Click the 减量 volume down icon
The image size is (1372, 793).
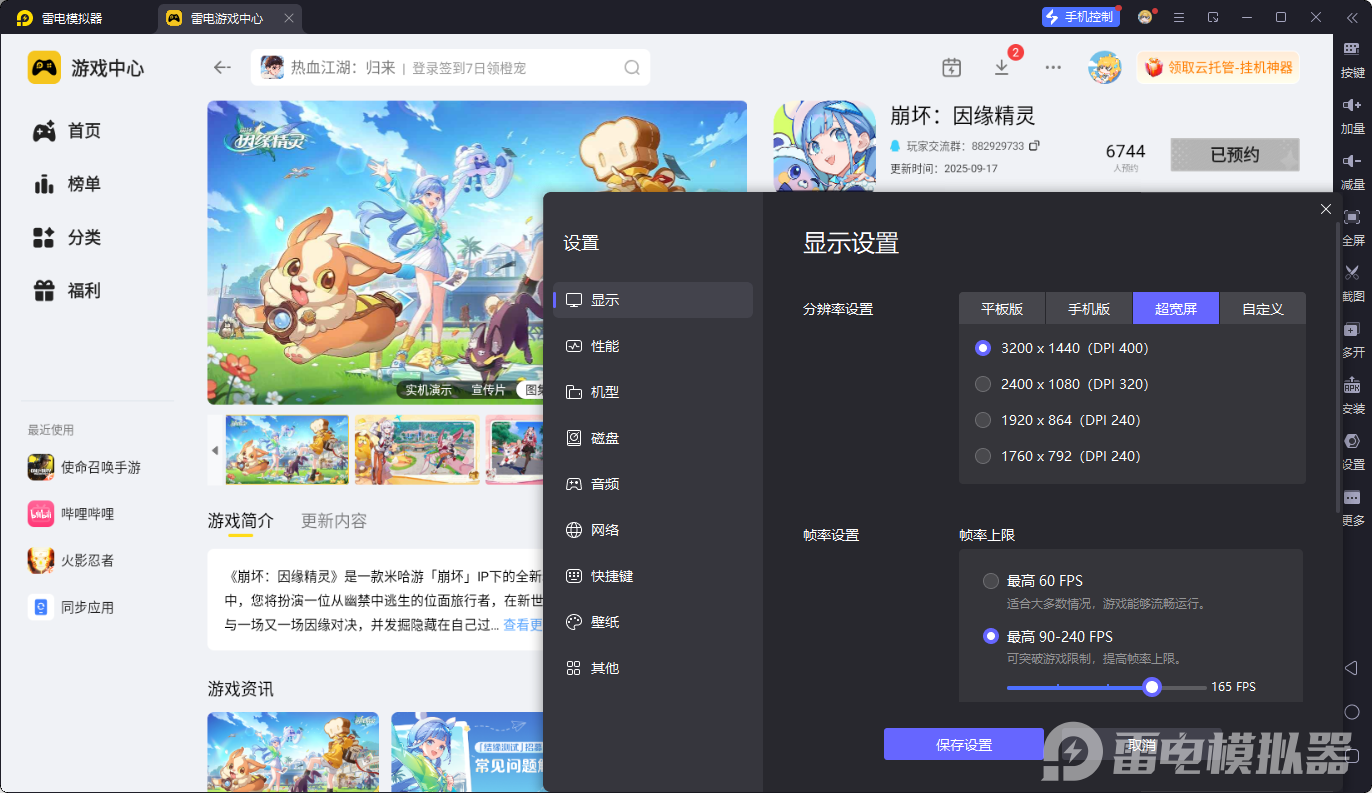pos(1352,161)
